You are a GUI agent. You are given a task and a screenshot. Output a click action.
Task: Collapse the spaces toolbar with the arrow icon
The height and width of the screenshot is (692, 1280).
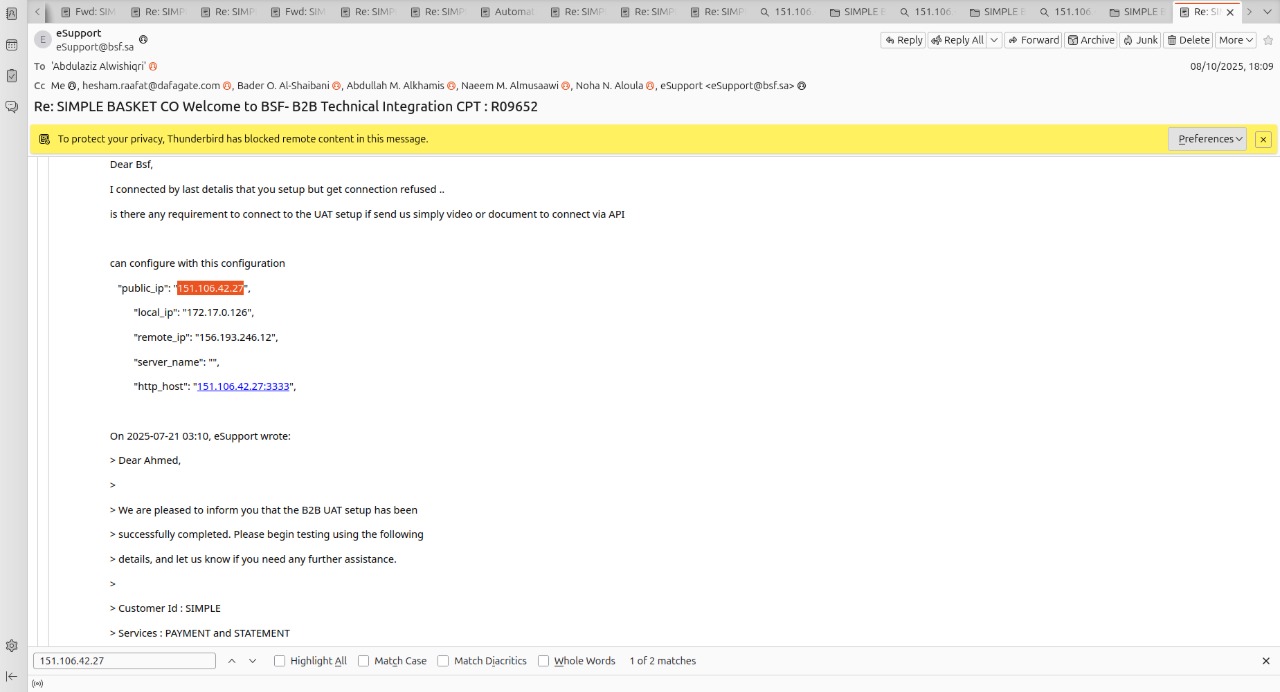click(x=12, y=676)
